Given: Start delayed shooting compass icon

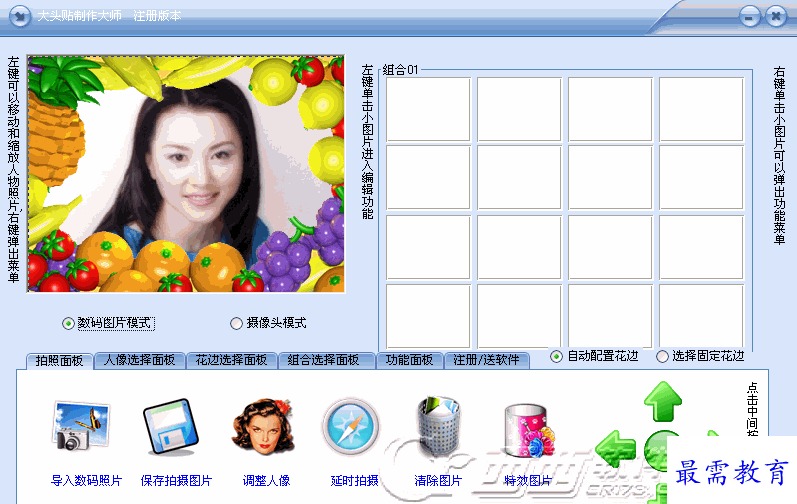Looking at the screenshot, I should (x=351, y=427).
